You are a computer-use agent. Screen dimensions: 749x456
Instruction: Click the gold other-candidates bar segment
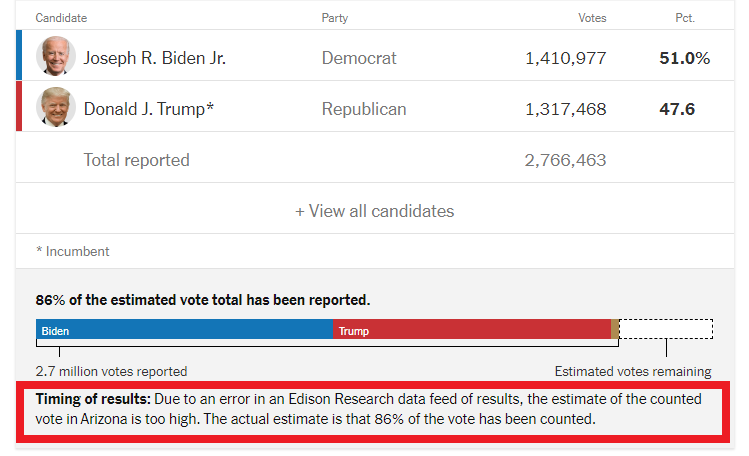coord(615,329)
